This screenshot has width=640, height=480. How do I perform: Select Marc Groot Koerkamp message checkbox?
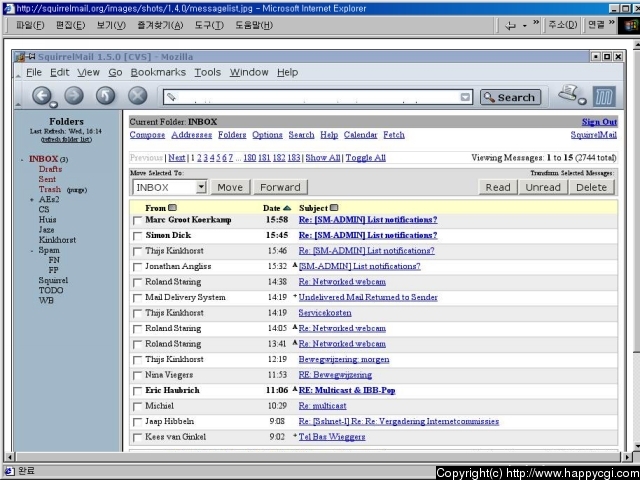pyautogui.click(x=138, y=221)
